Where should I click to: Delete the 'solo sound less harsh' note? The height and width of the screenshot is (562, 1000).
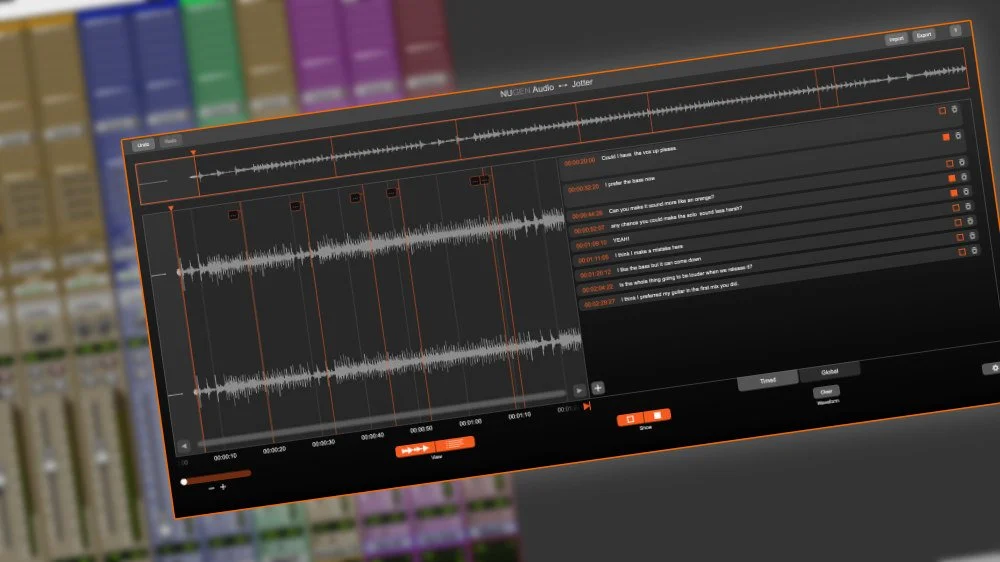click(x=964, y=176)
